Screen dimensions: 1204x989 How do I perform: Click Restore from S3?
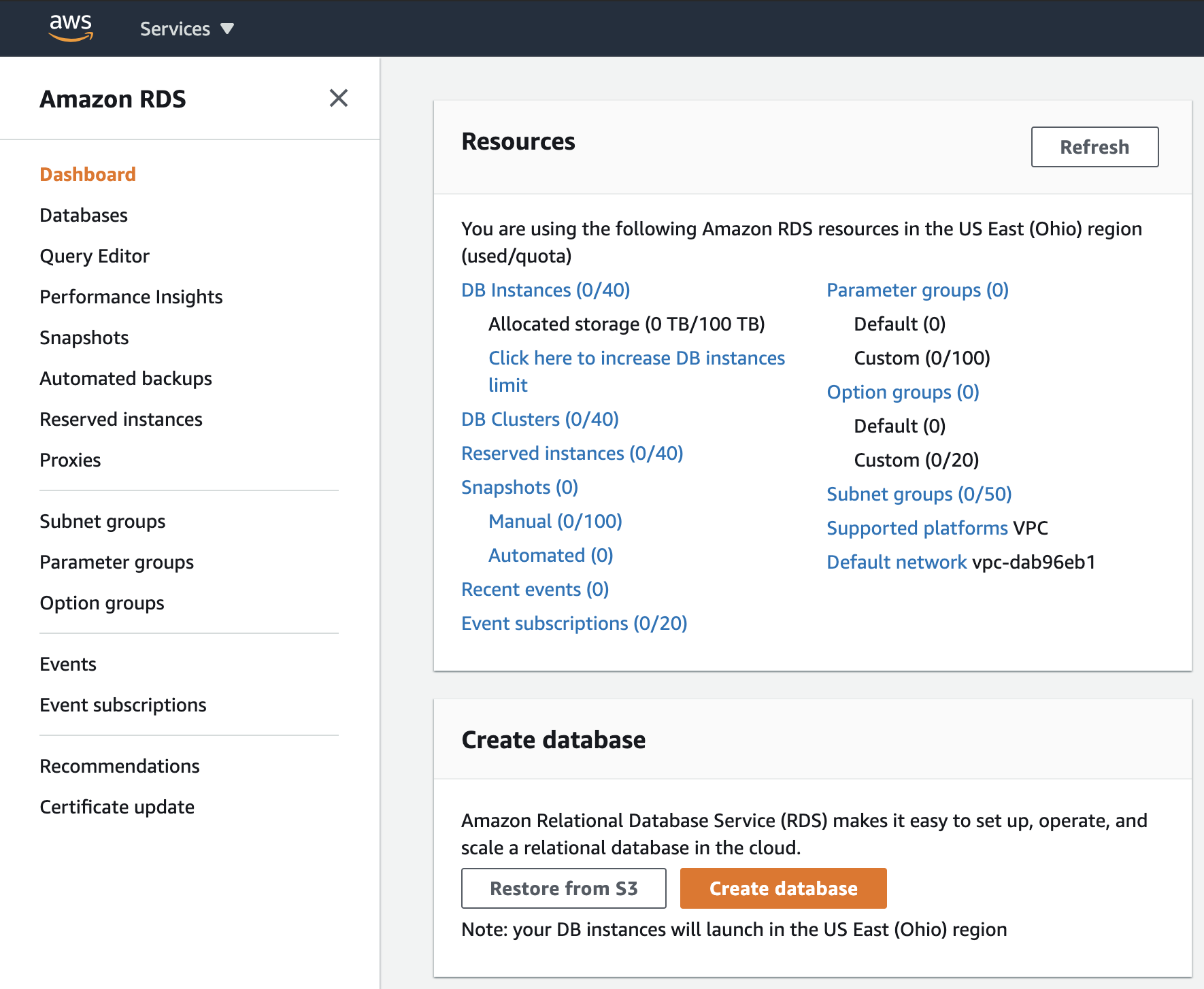tap(563, 888)
